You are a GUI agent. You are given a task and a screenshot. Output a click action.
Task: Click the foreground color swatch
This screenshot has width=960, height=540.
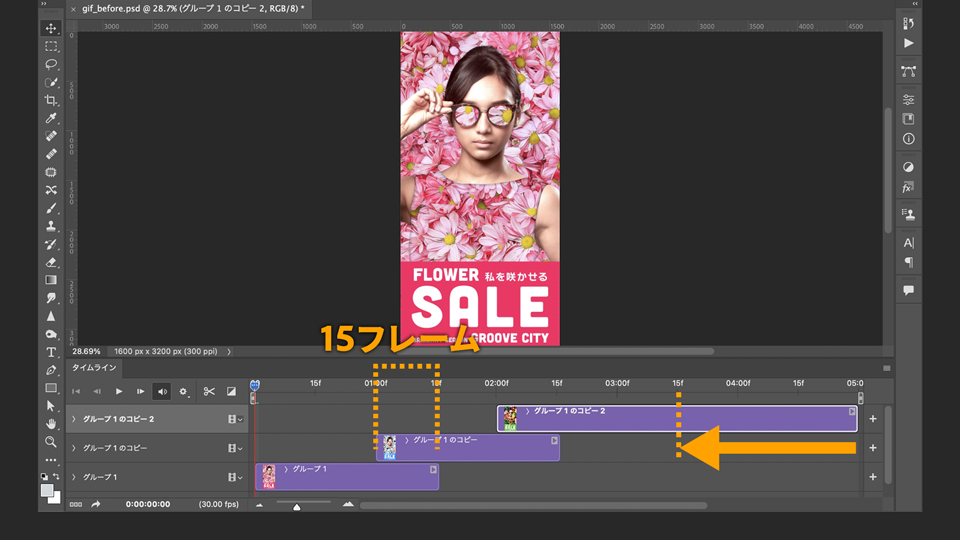click(x=47, y=490)
